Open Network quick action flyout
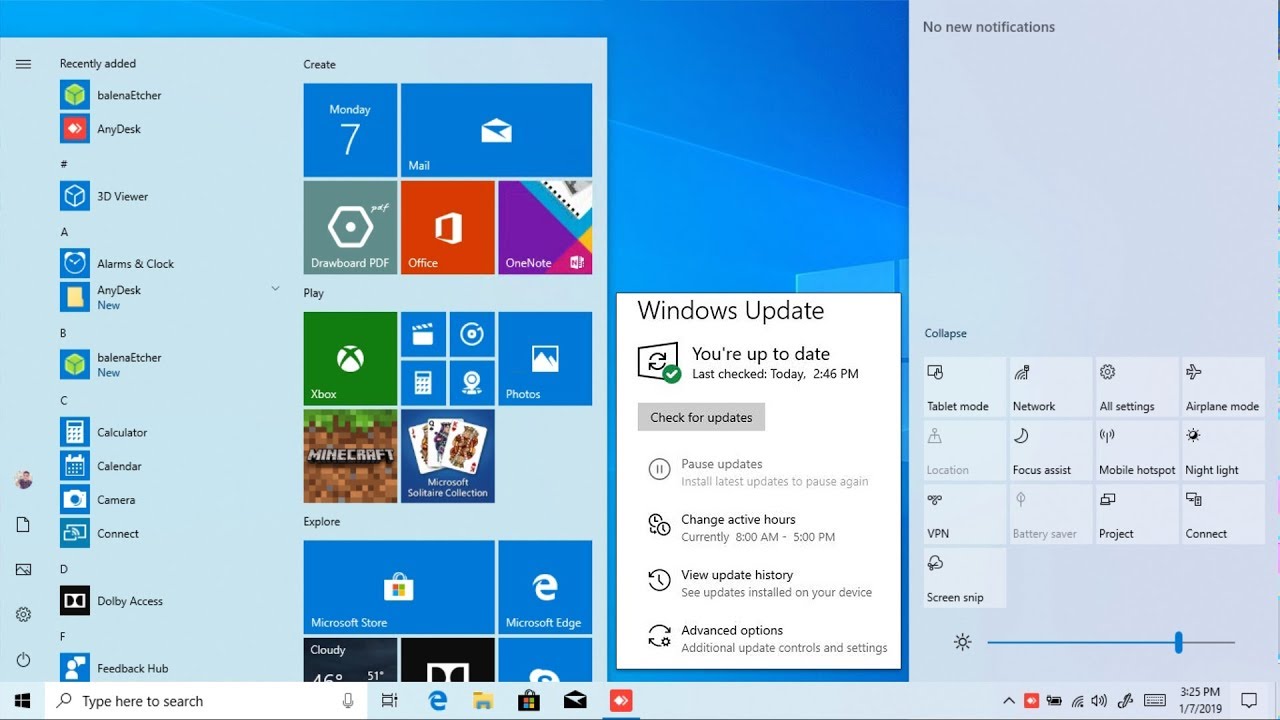 1051,387
